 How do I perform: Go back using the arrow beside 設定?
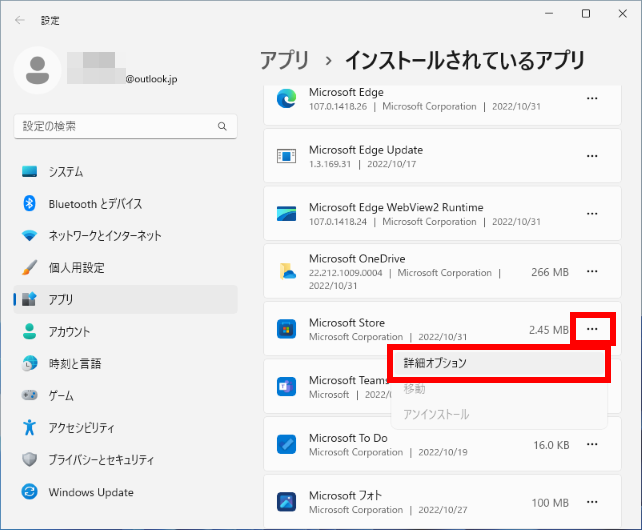[x=19, y=20]
